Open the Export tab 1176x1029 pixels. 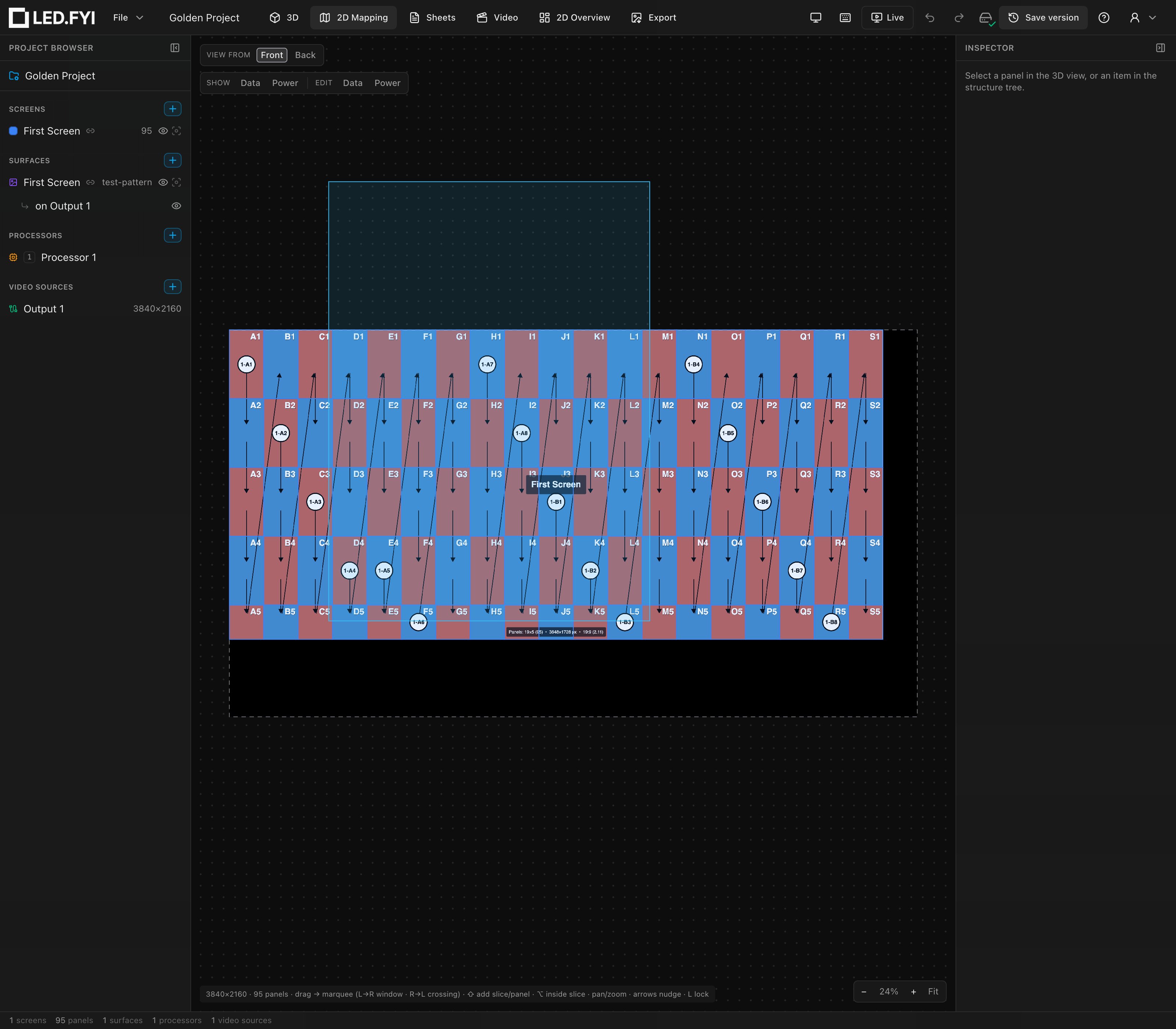tap(653, 18)
